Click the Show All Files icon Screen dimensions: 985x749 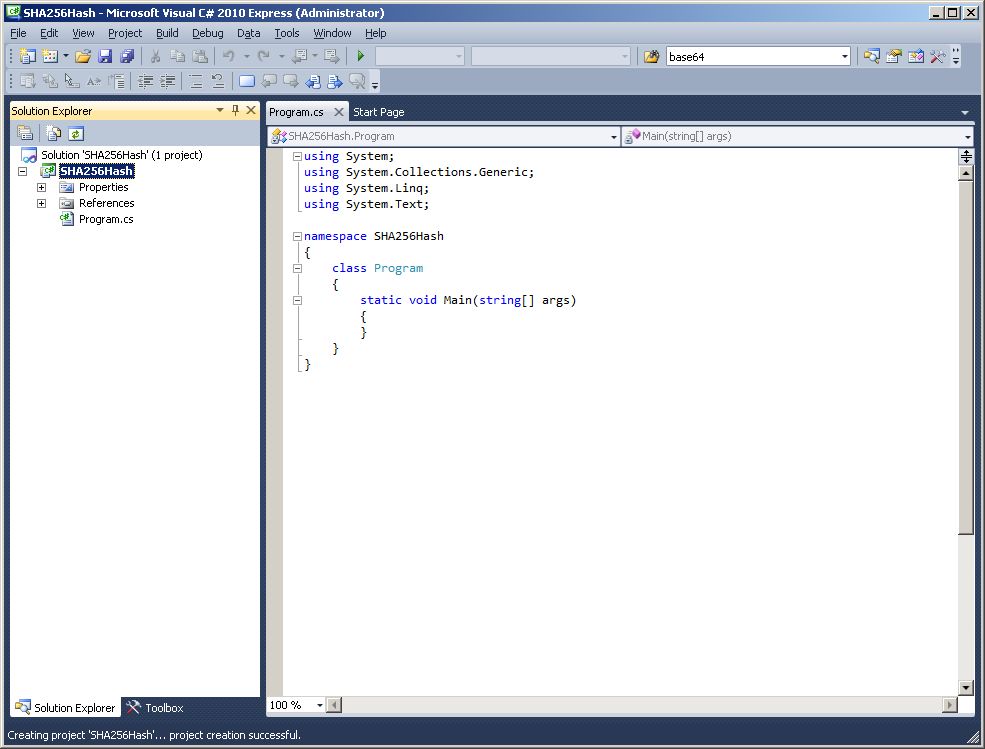tap(55, 133)
